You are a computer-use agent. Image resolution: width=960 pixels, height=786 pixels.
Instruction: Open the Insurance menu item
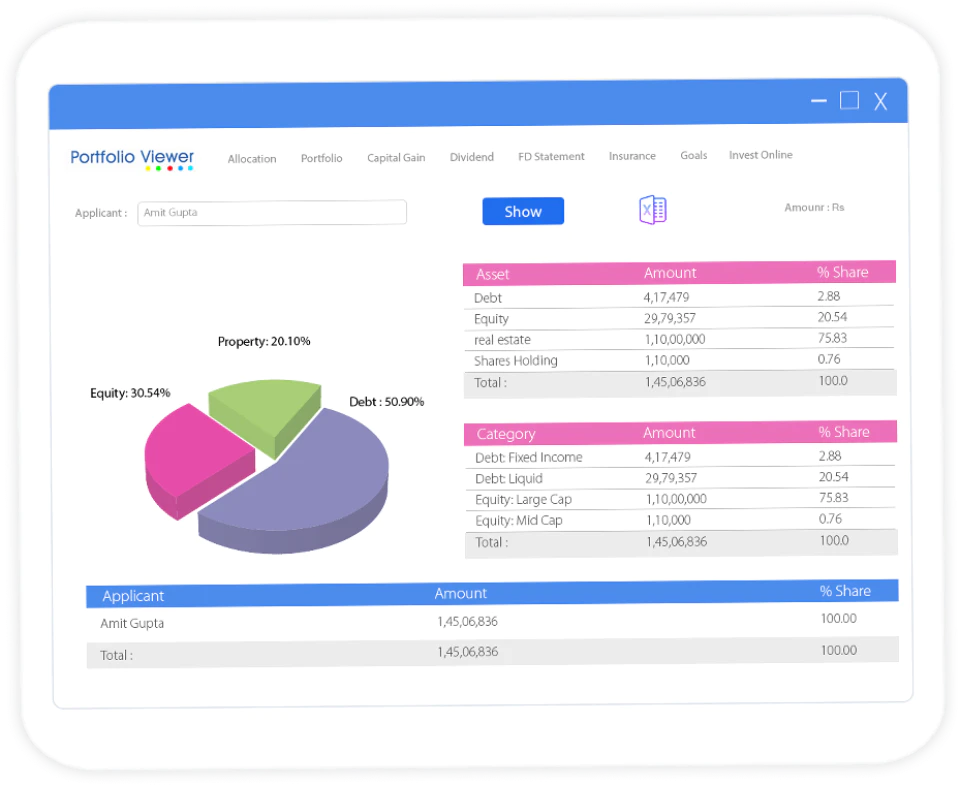tap(632, 155)
